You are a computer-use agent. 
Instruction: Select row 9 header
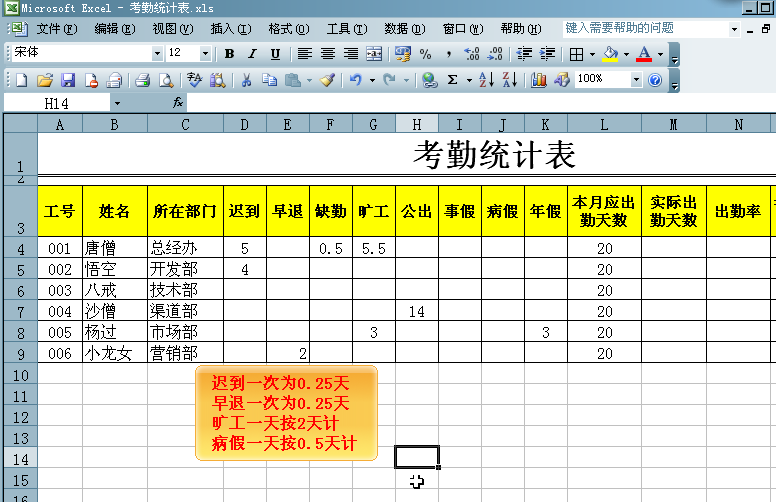(20, 353)
